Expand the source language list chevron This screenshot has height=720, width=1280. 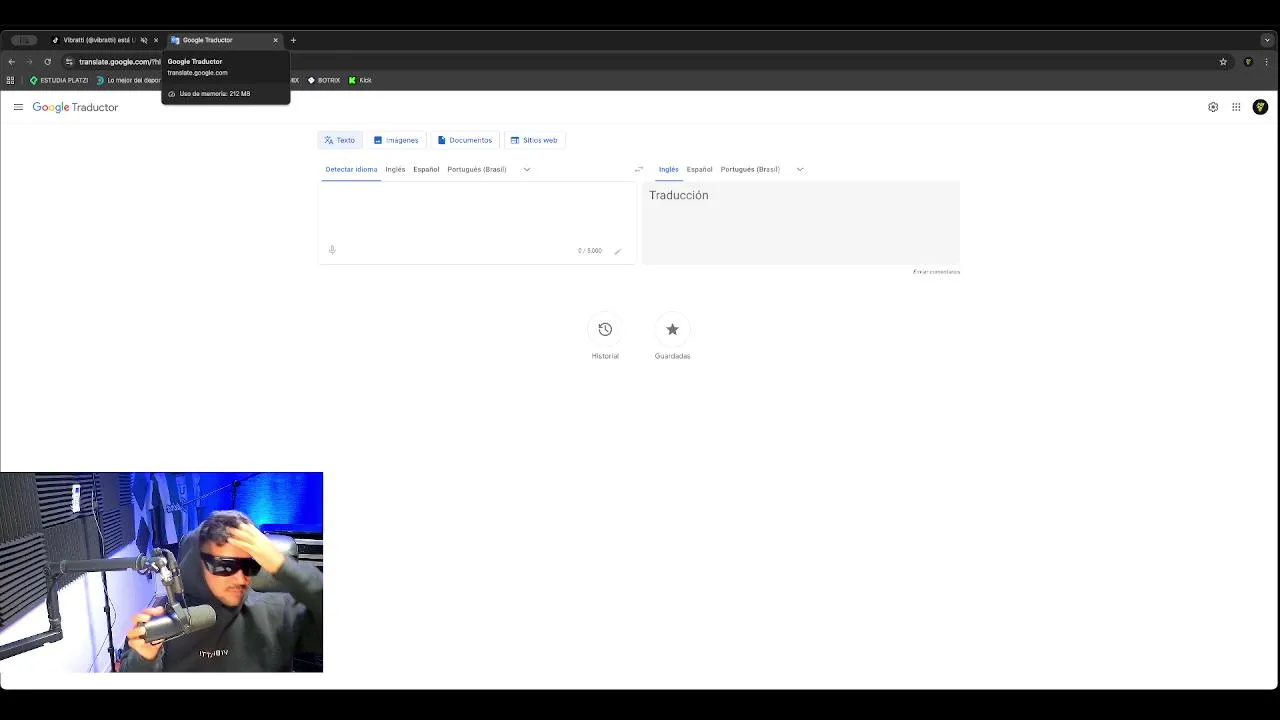[527, 169]
